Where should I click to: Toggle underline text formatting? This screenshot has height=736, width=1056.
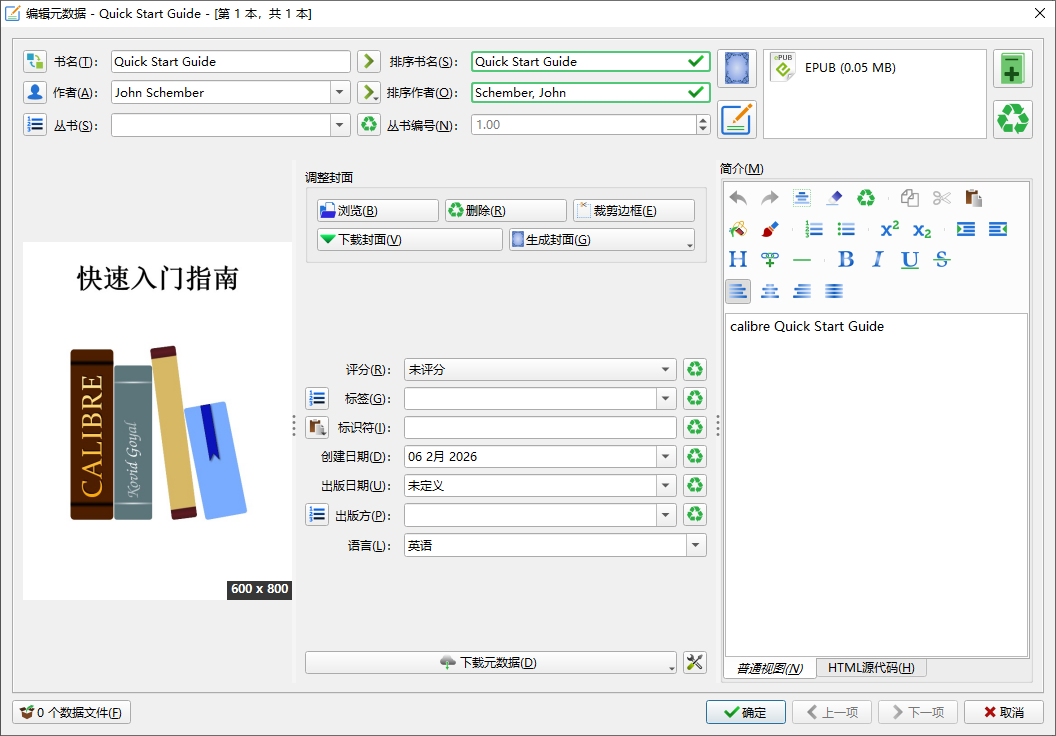pos(909,260)
